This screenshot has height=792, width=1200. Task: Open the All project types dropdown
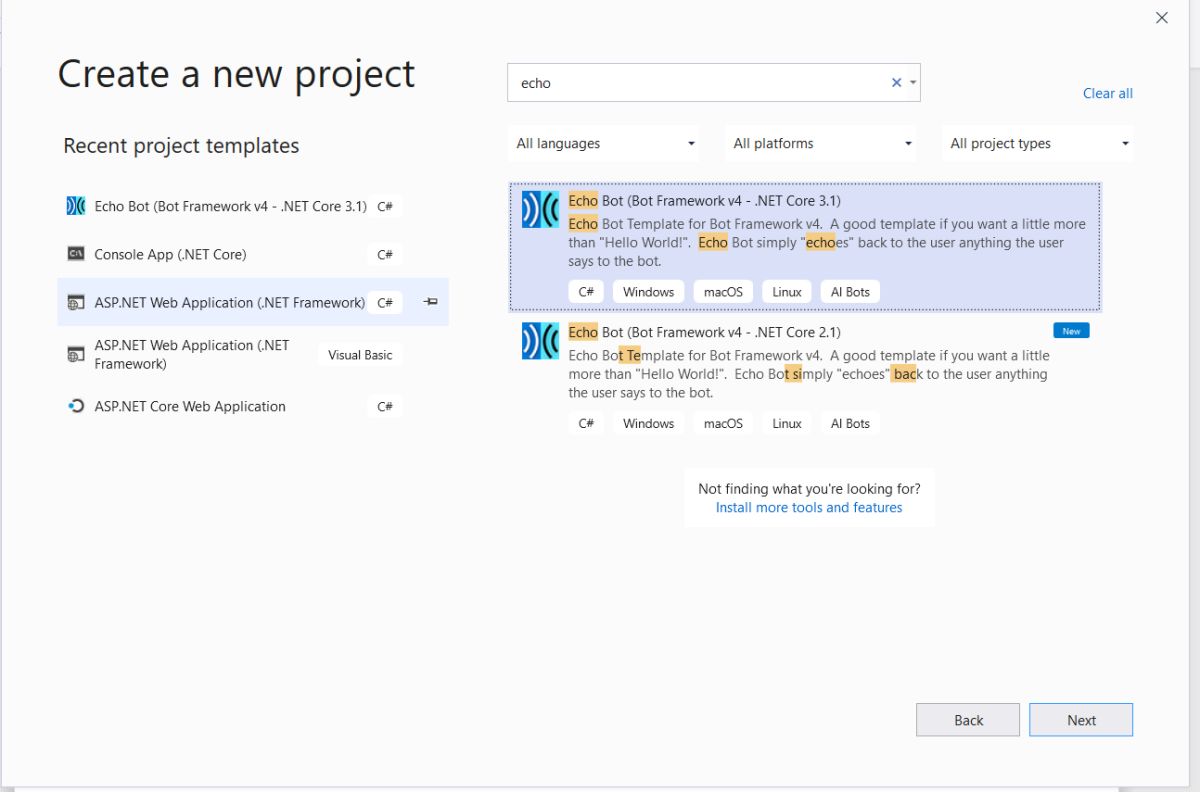pyautogui.click(x=1039, y=143)
